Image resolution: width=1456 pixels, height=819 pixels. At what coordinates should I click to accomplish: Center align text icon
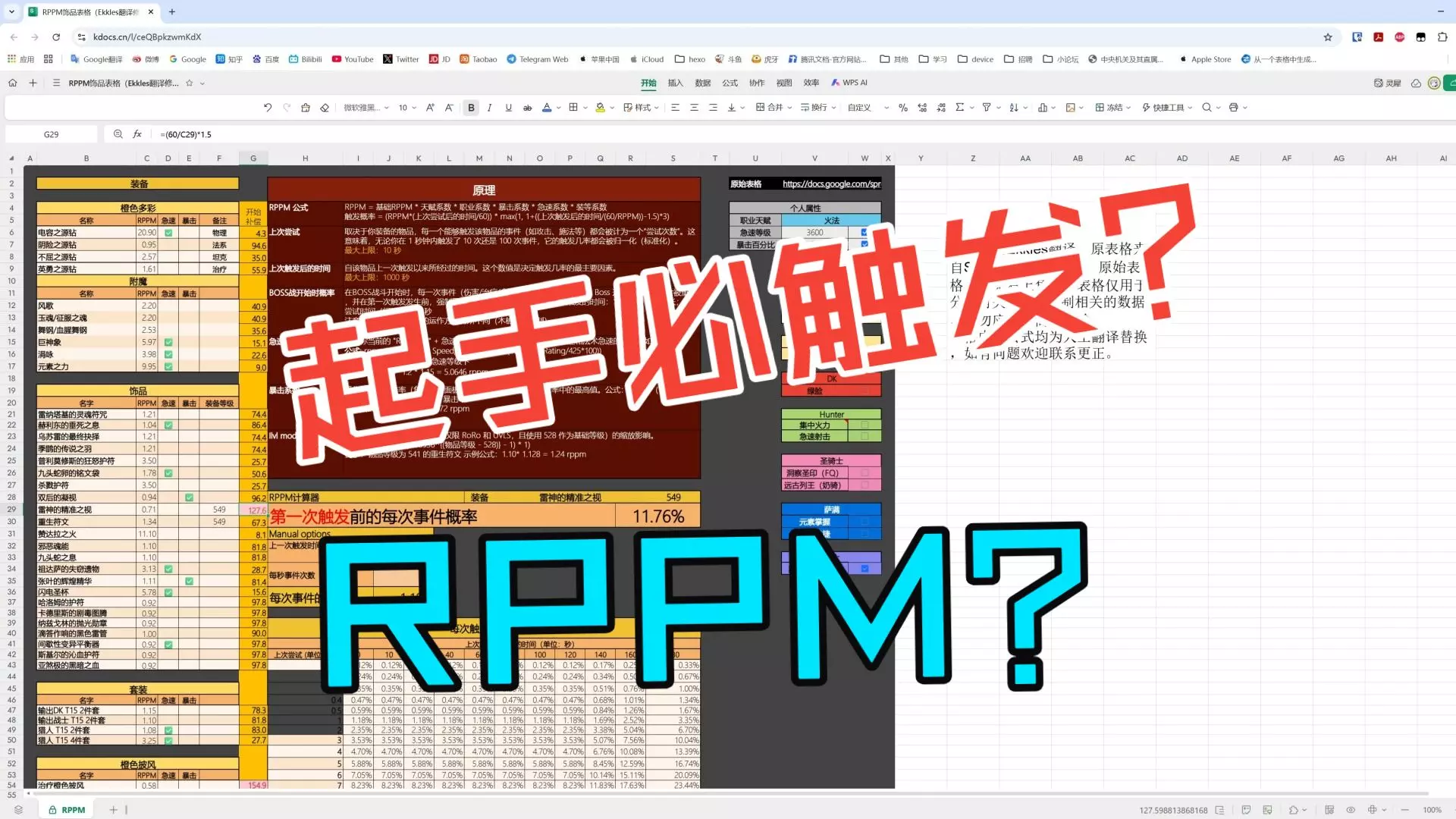(x=694, y=108)
